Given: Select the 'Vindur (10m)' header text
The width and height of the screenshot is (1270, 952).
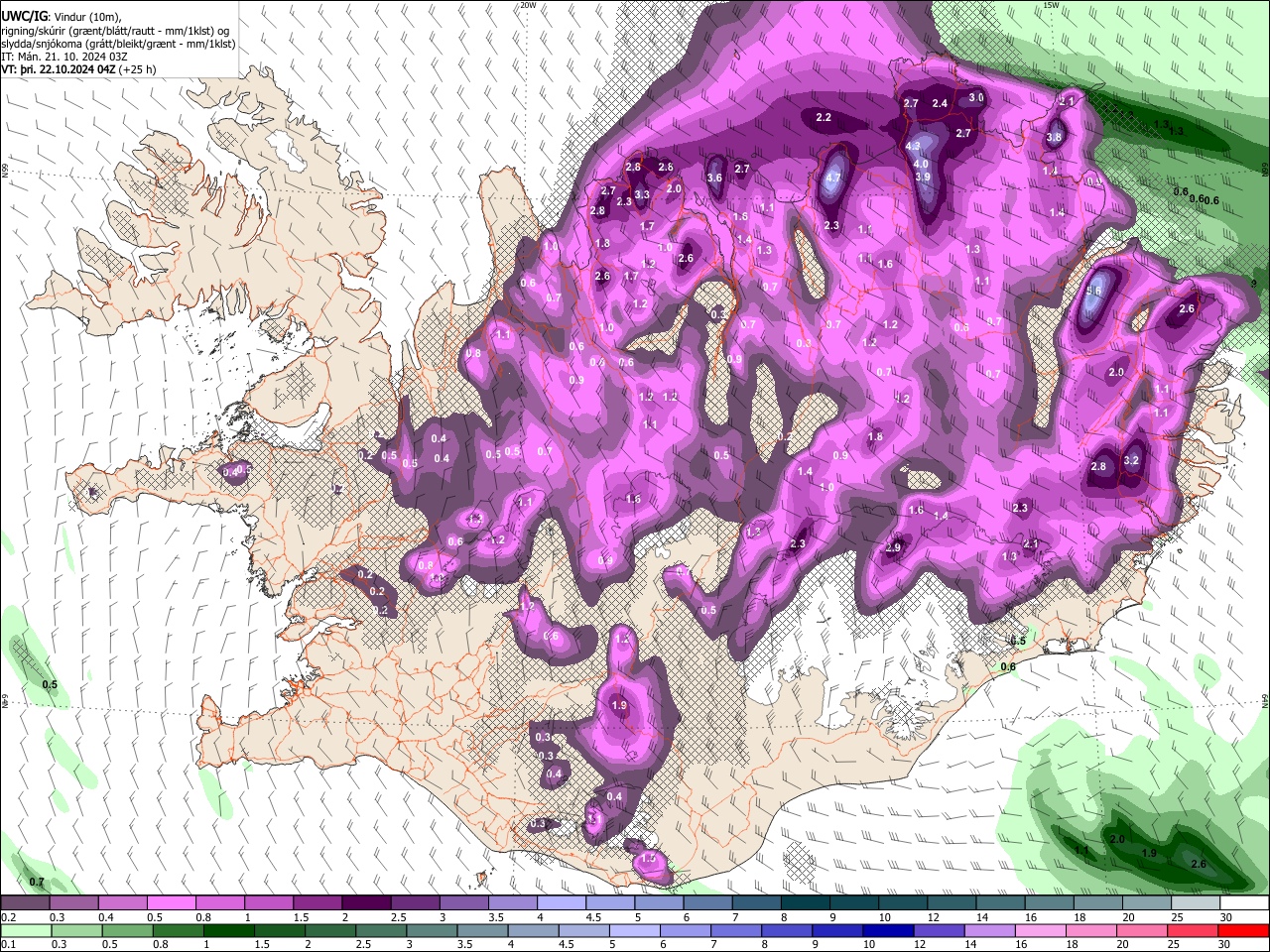Looking at the screenshot, I should point(87,17).
